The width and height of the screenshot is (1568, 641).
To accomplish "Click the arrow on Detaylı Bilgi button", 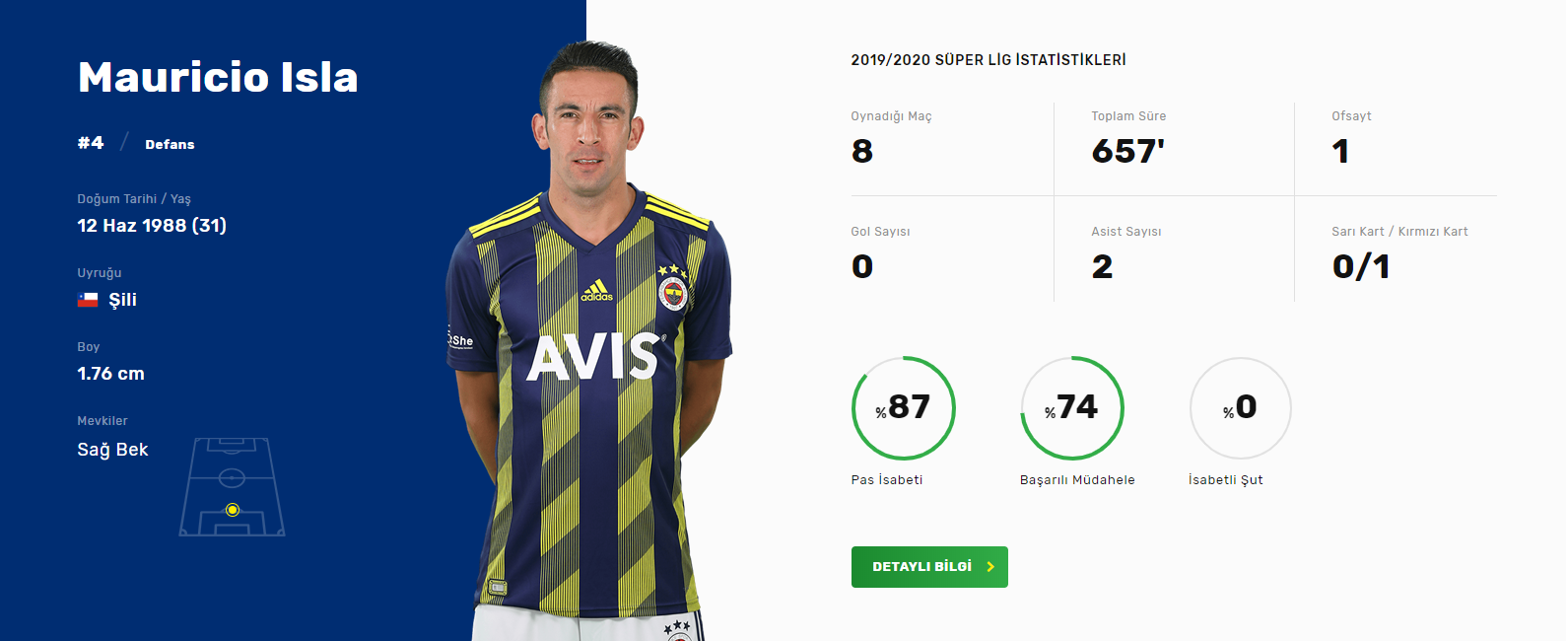I will pyautogui.click(x=990, y=567).
